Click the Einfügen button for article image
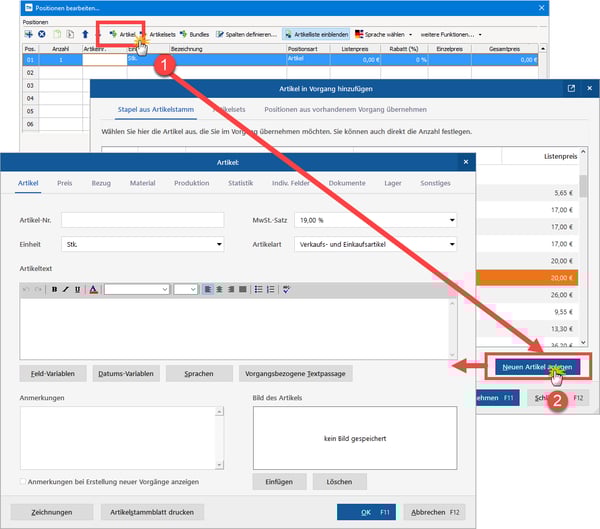 point(279,482)
